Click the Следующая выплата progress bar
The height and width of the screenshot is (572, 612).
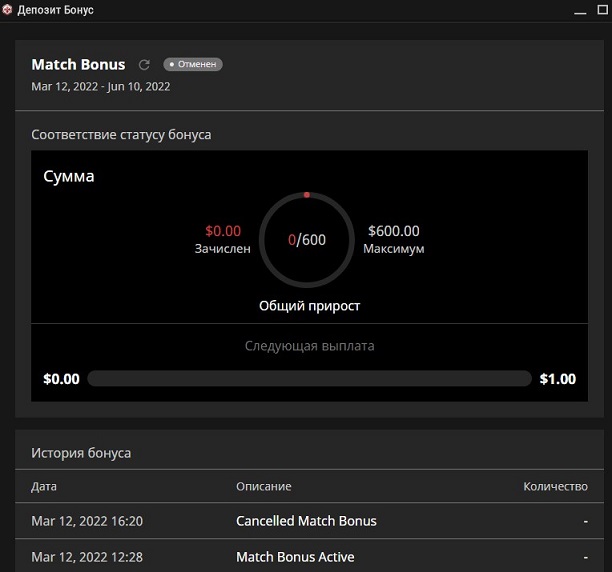310,378
